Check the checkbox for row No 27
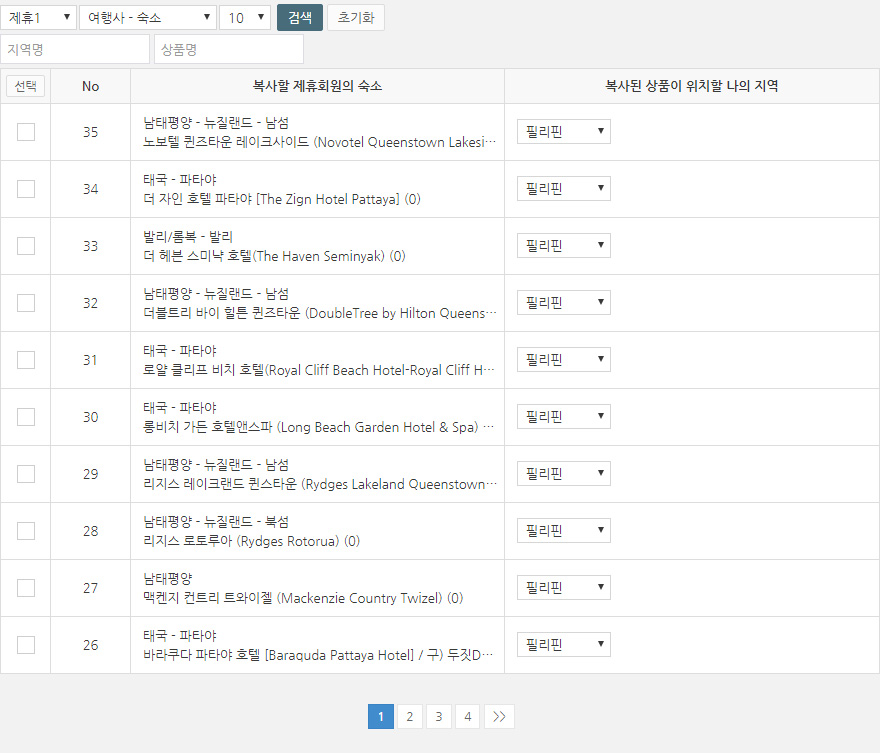This screenshot has height=753, width=880. 26,588
